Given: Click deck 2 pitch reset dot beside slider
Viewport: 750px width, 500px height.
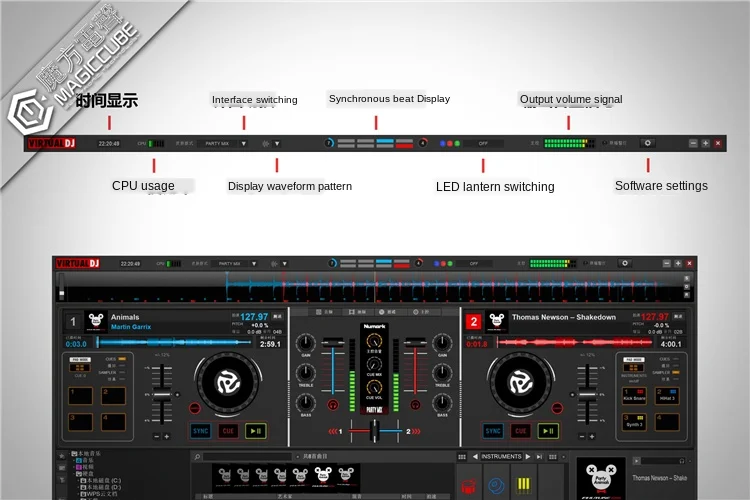Looking at the screenshot, I should coord(572,395).
